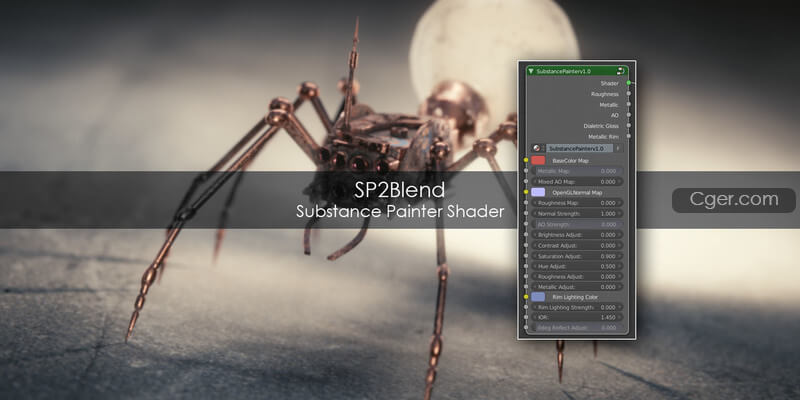The image size is (800, 400).
Task: Increase Mixed AO Map with its right arrow
Action: 620,182
